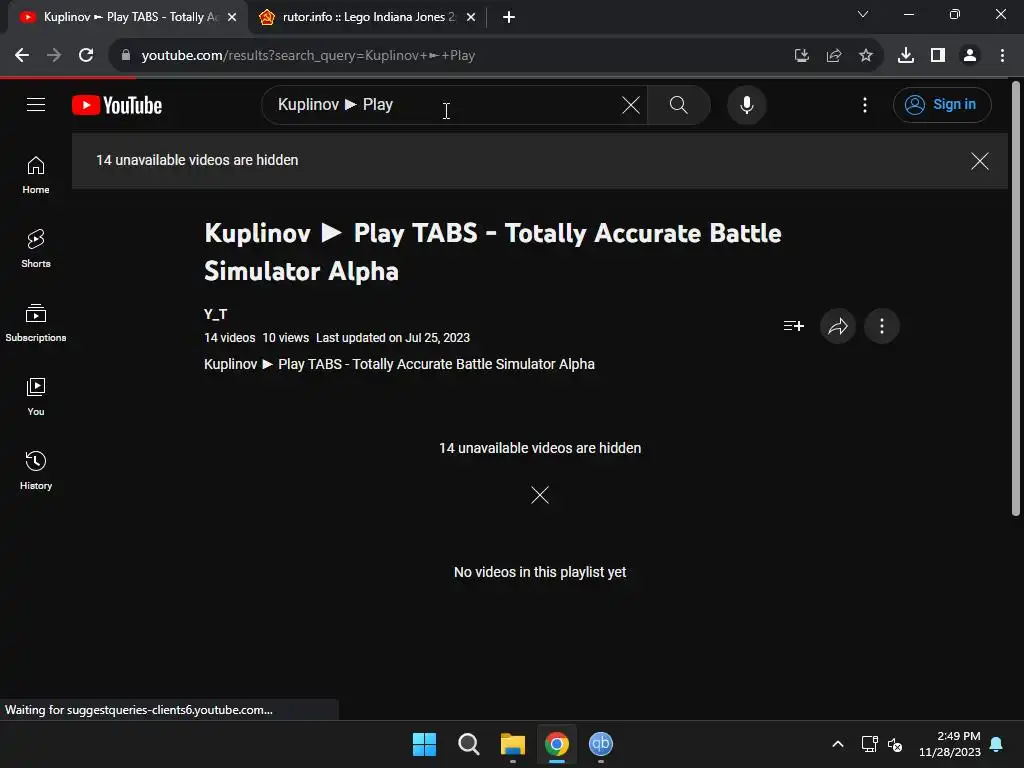Image resolution: width=1024 pixels, height=768 pixels.
Task: Open the playlist more actions menu
Action: click(882, 326)
